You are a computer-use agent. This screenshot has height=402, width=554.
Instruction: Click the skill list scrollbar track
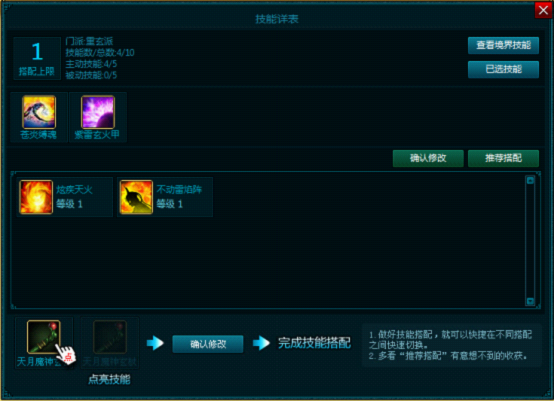click(530, 241)
